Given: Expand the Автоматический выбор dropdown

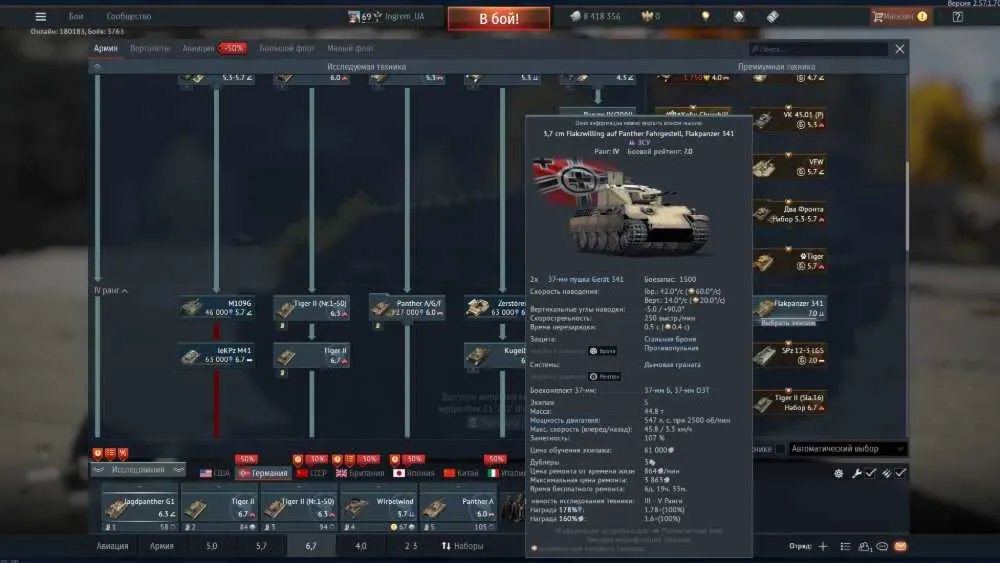Looking at the screenshot, I should coord(847,449).
